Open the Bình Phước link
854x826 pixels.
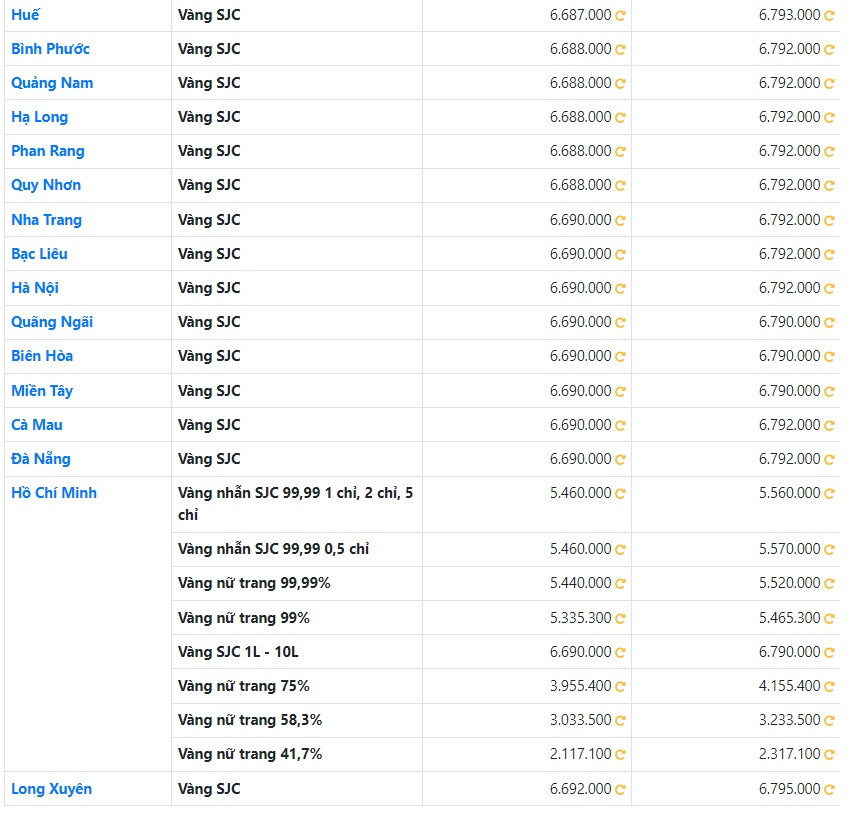[50, 49]
